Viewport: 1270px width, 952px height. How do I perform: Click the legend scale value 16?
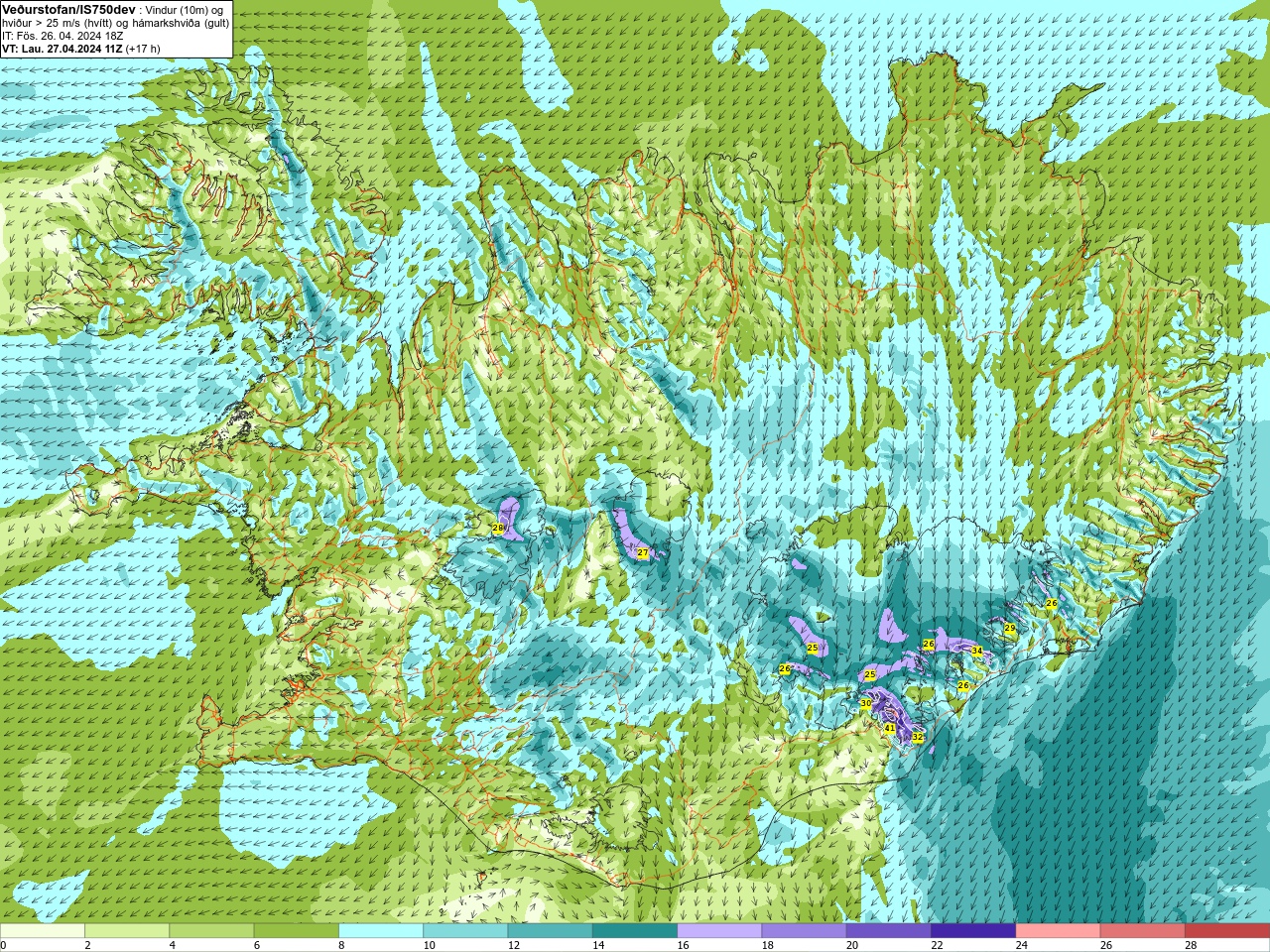click(684, 945)
